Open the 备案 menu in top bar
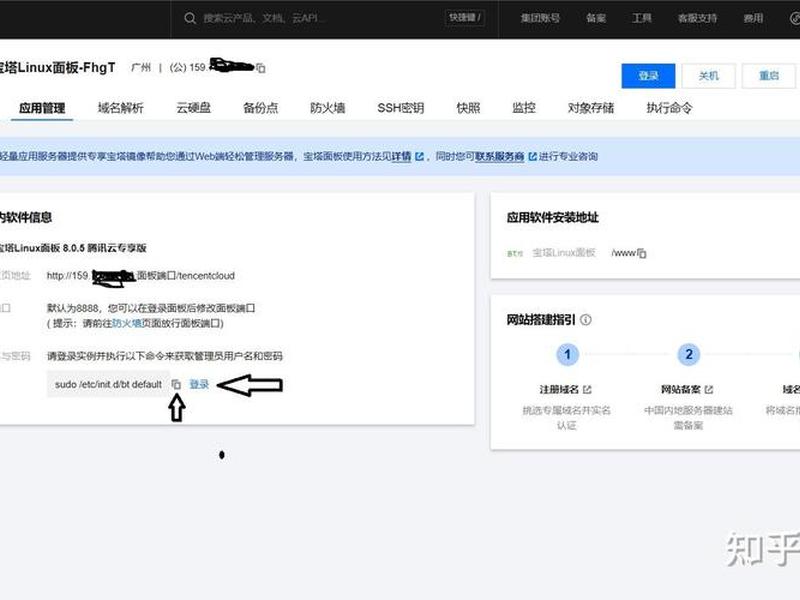Image resolution: width=800 pixels, height=600 pixels. tap(596, 18)
